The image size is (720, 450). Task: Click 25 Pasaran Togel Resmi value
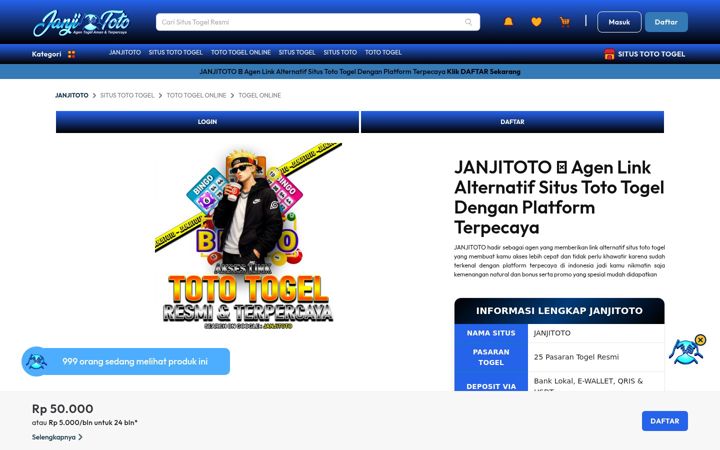pos(596,357)
